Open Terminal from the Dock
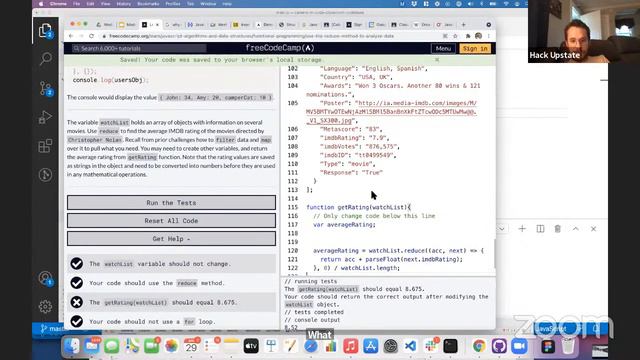640x360 pixels. pyautogui.click(x=451, y=346)
